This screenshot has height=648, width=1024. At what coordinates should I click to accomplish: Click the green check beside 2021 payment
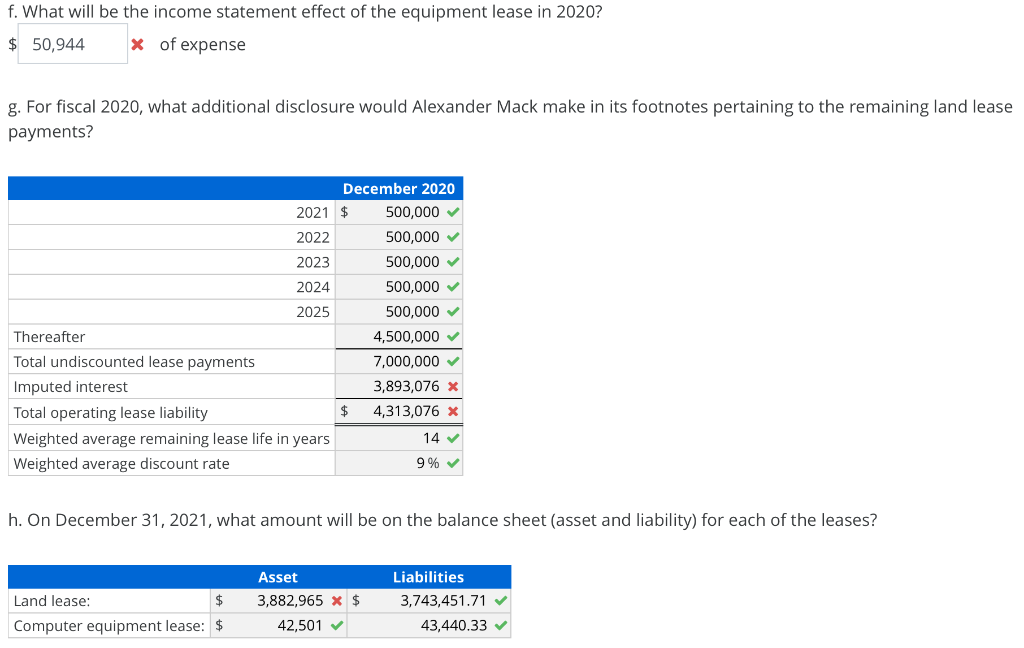click(x=453, y=212)
